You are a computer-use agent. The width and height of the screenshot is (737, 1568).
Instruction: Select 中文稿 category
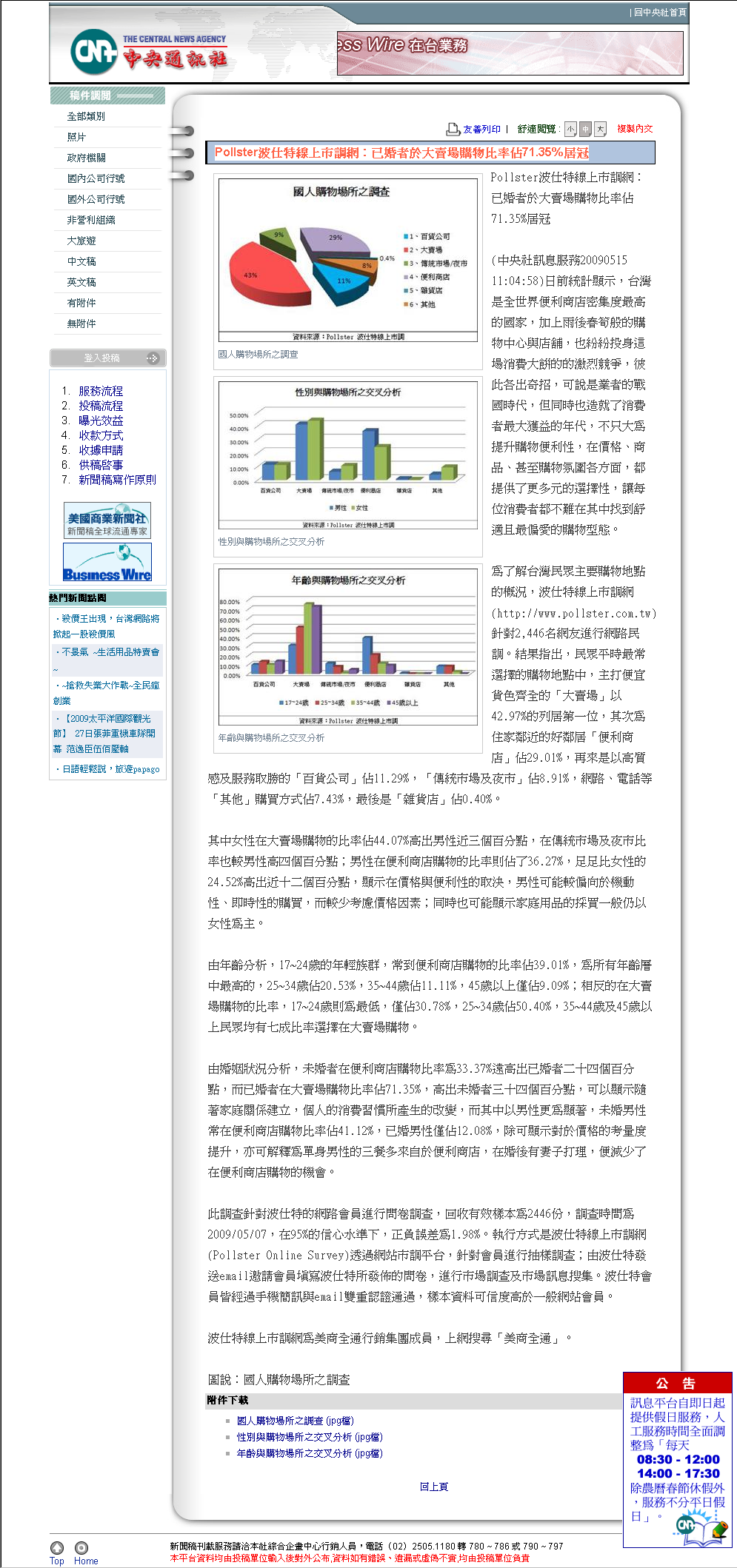pyautogui.click(x=81, y=261)
